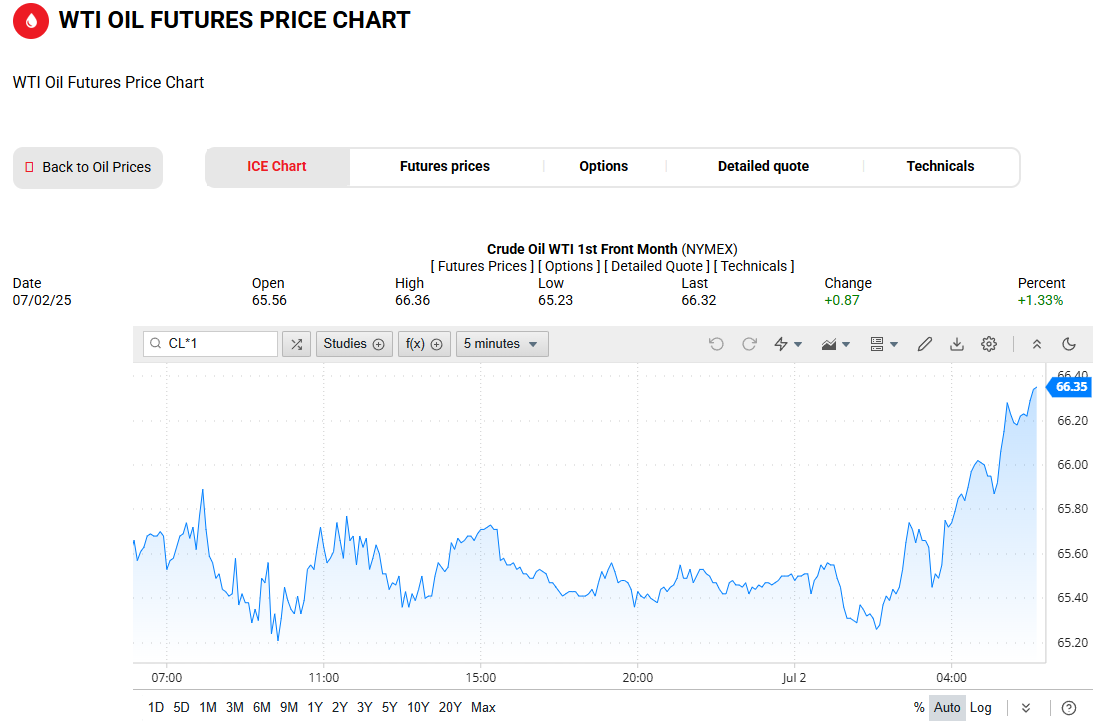Set chart range to 5D
The image size is (1102, 724).
point(181,708)
